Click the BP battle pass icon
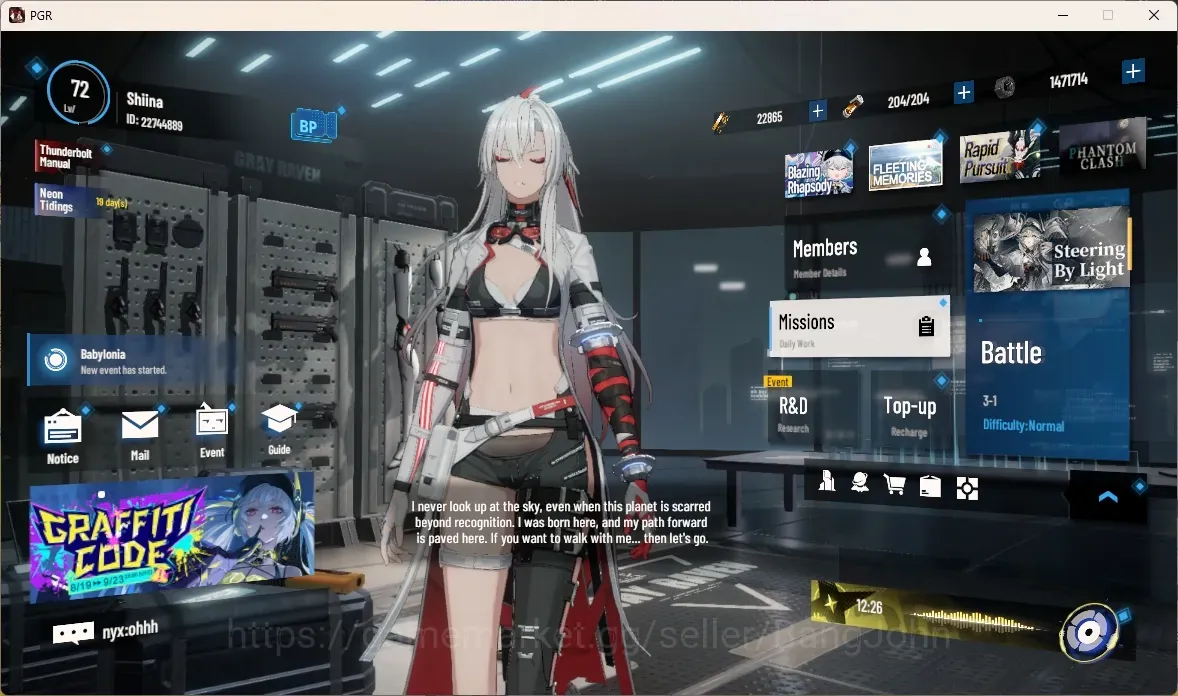This screenshot has width=1178, height=696. point(313,126)
